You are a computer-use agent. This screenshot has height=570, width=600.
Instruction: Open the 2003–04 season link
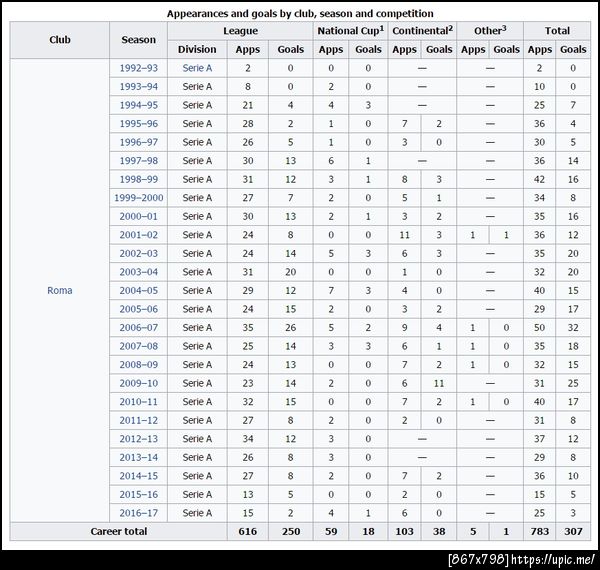[139, 272]
